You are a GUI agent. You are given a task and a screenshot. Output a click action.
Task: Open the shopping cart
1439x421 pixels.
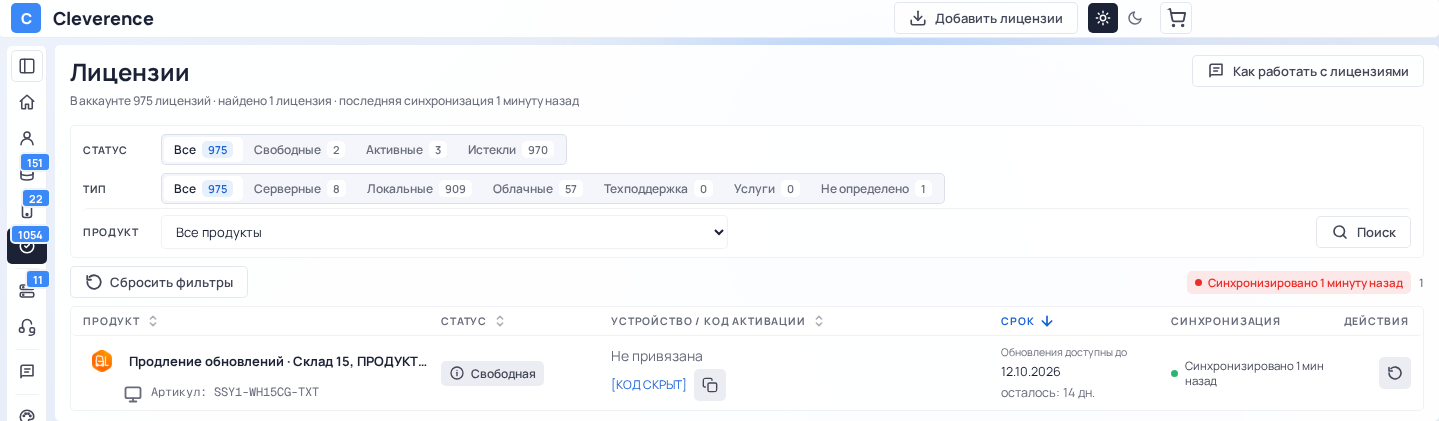click(1176, 18)
